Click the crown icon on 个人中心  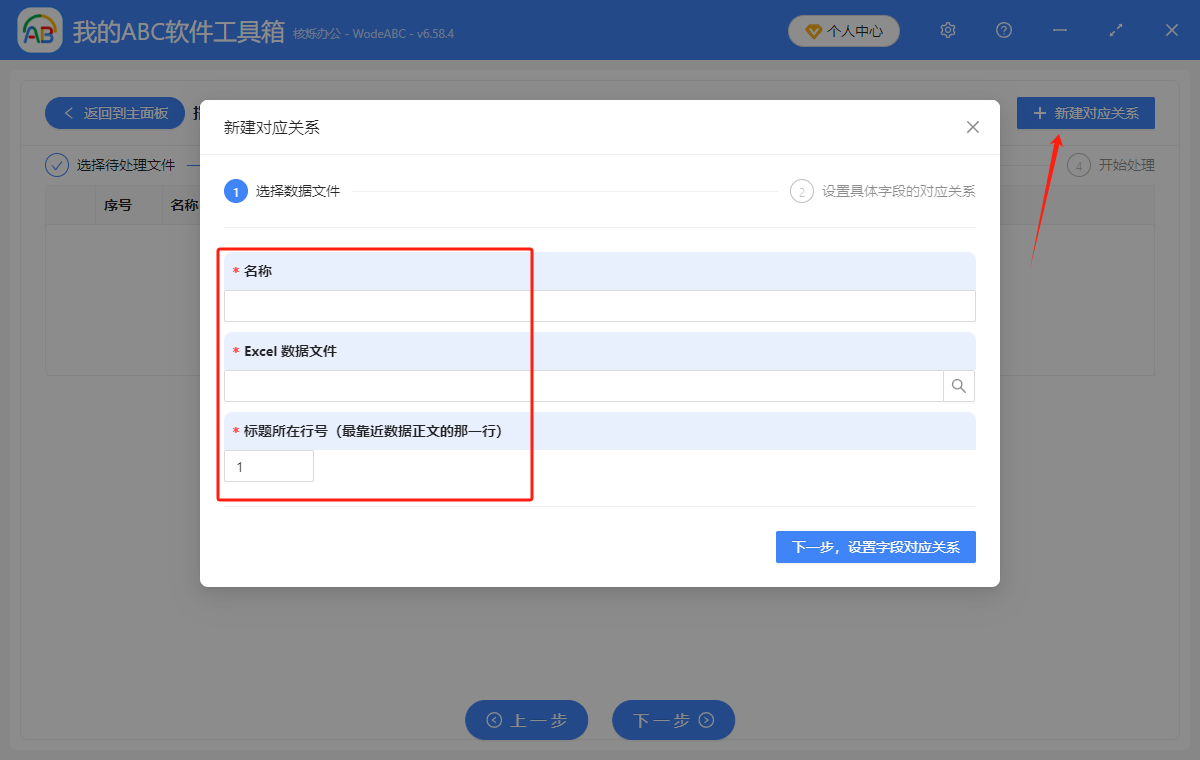[x=812, y=30]
